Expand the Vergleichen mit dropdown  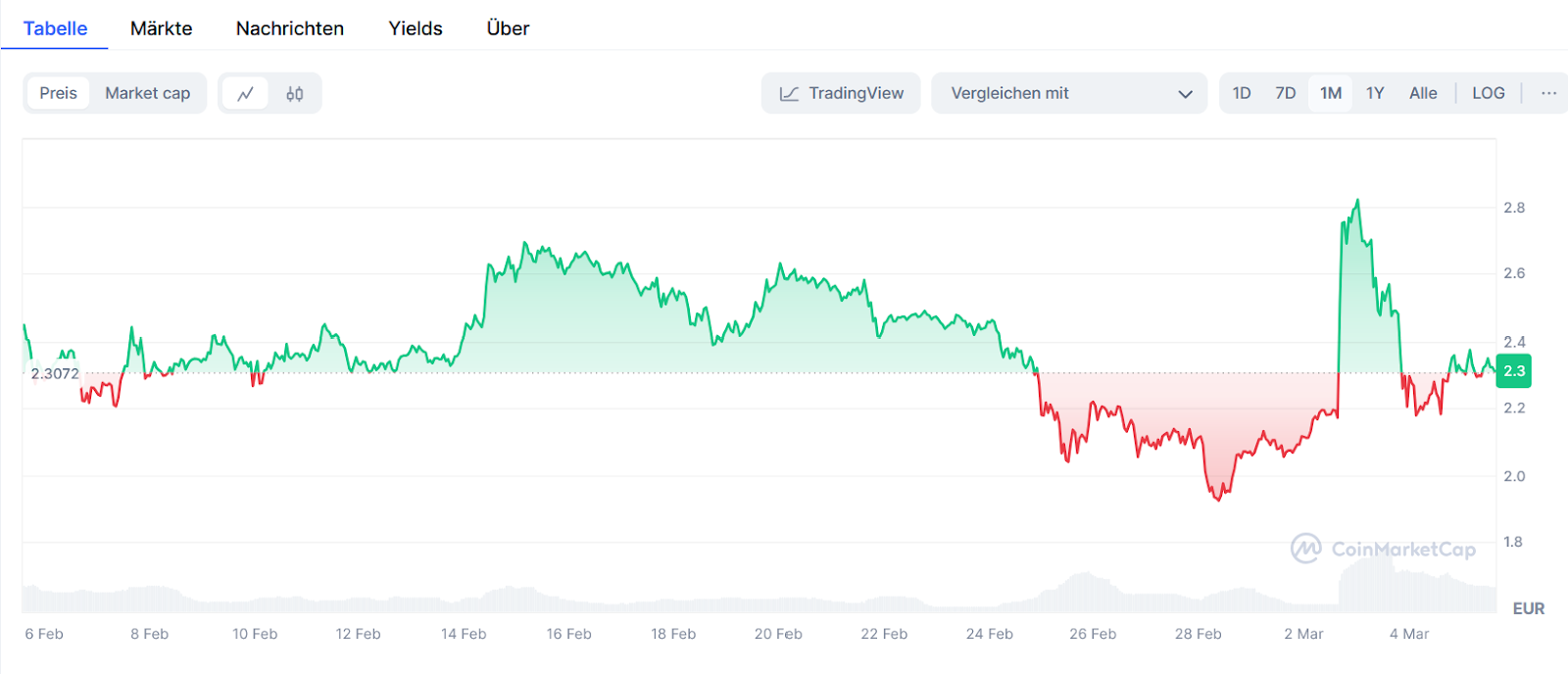click(x=1068, y=93)
